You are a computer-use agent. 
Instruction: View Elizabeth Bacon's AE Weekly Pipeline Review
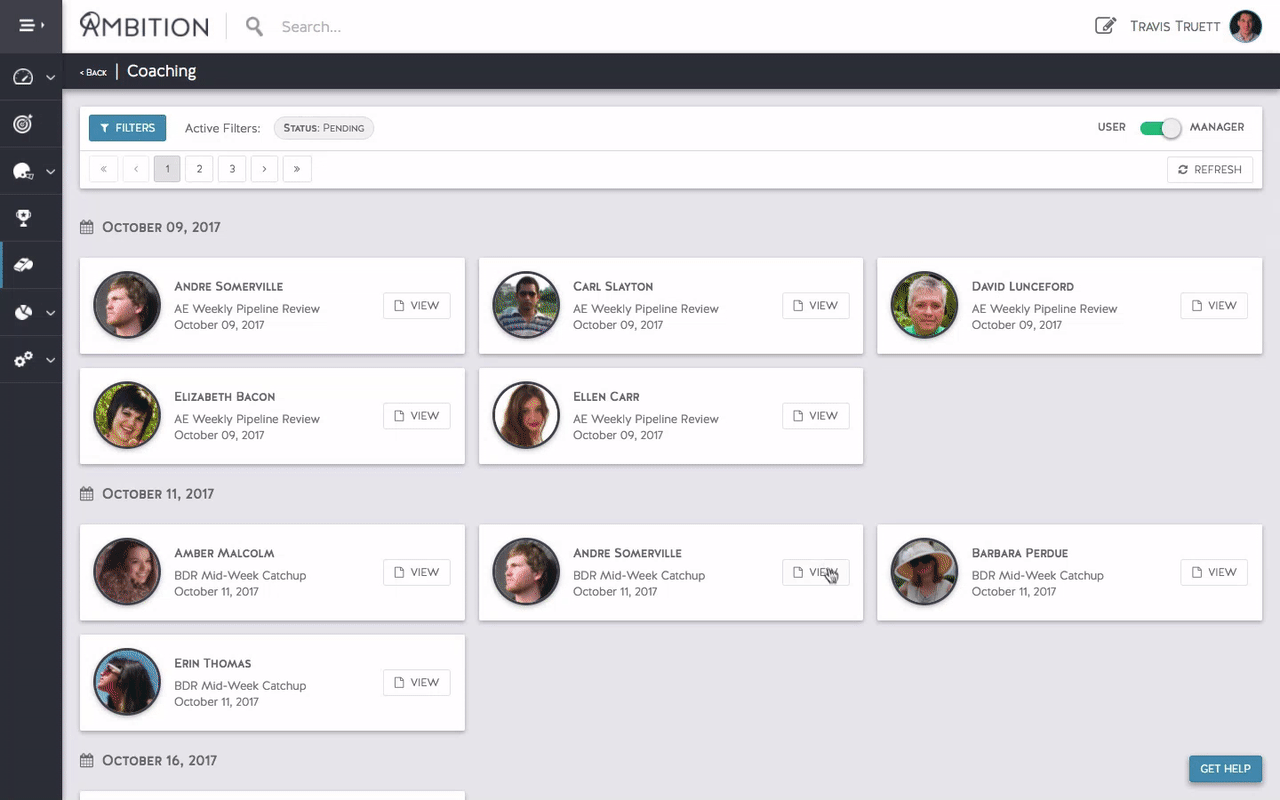point(417,416)
